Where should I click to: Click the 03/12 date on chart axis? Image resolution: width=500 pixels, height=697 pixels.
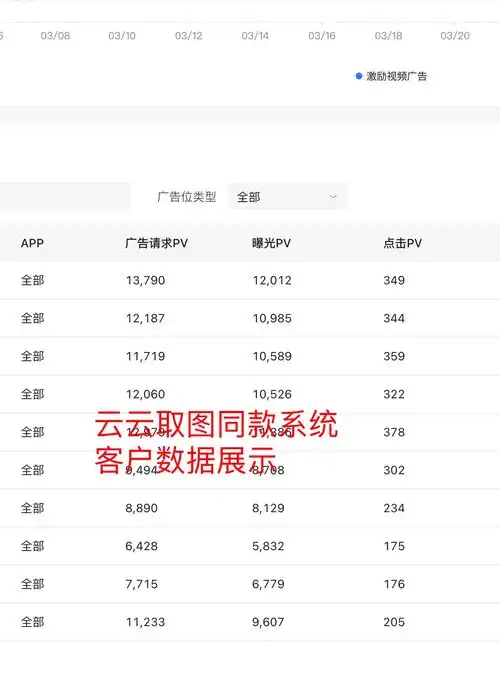click(x=188, y=36)
